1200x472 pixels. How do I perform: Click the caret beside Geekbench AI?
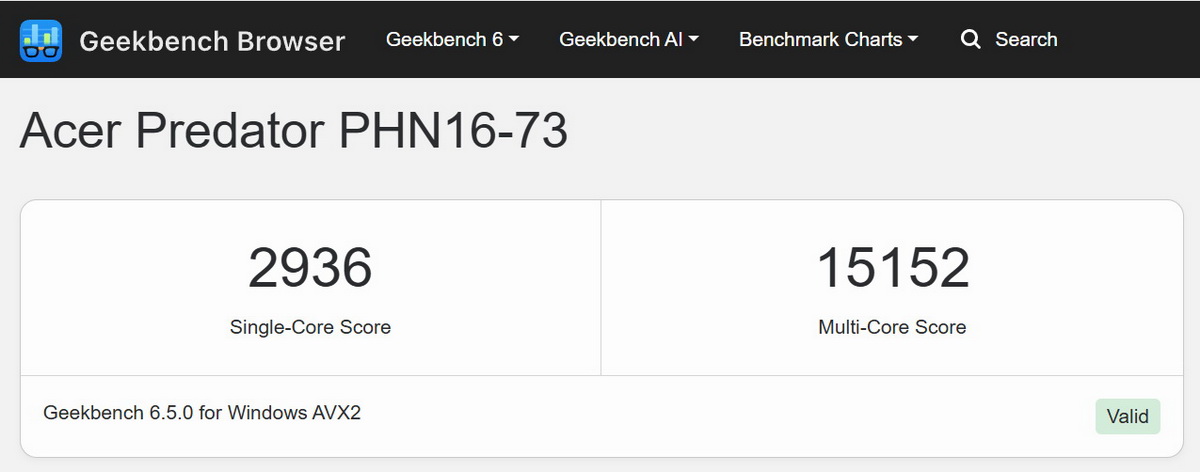click(694, 40)
